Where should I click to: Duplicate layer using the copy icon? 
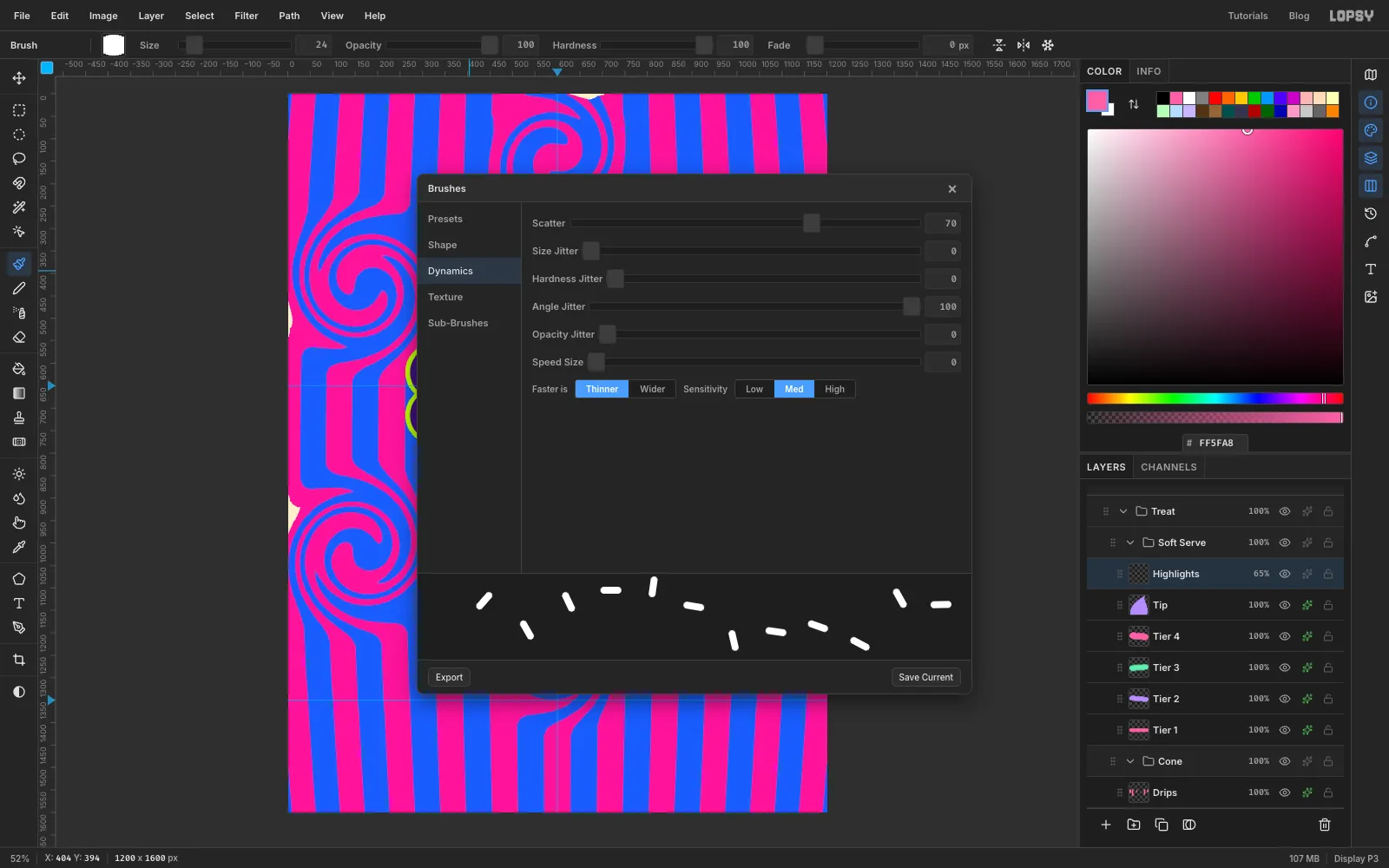click(1162, 825)
